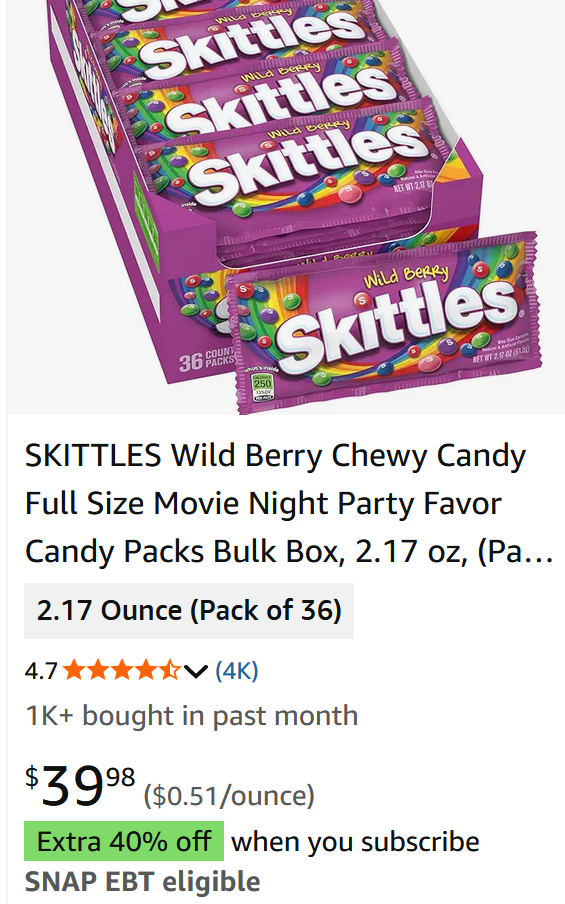Open the 4K reviews count link
The image size is (565, 904).
236,671
